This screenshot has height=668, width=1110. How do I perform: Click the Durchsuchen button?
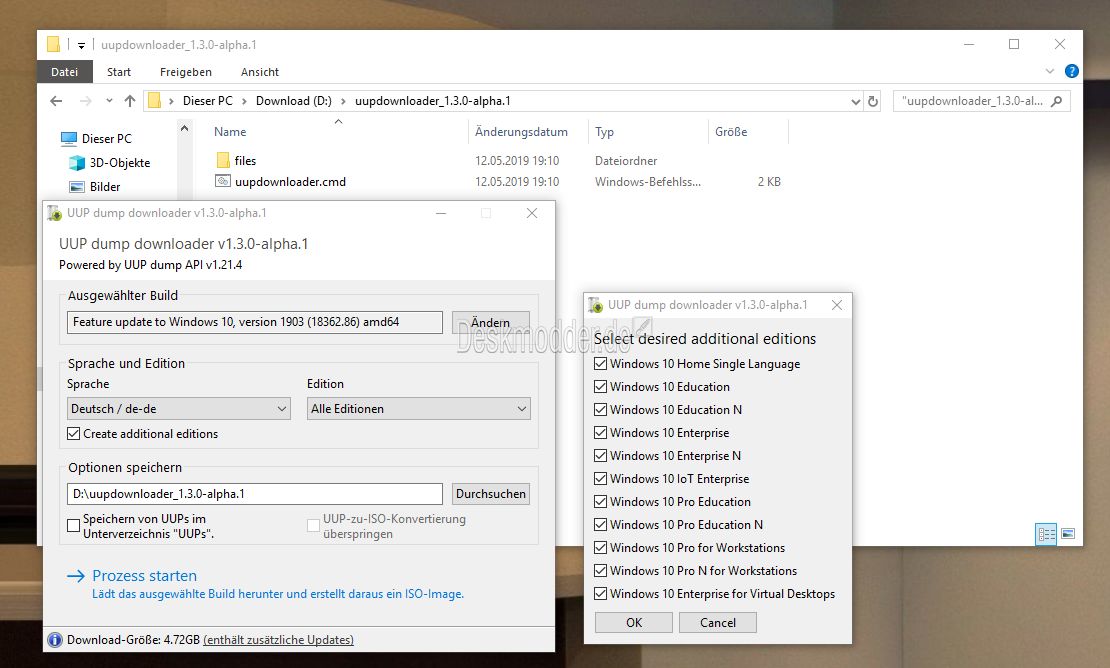coord(491,494)
